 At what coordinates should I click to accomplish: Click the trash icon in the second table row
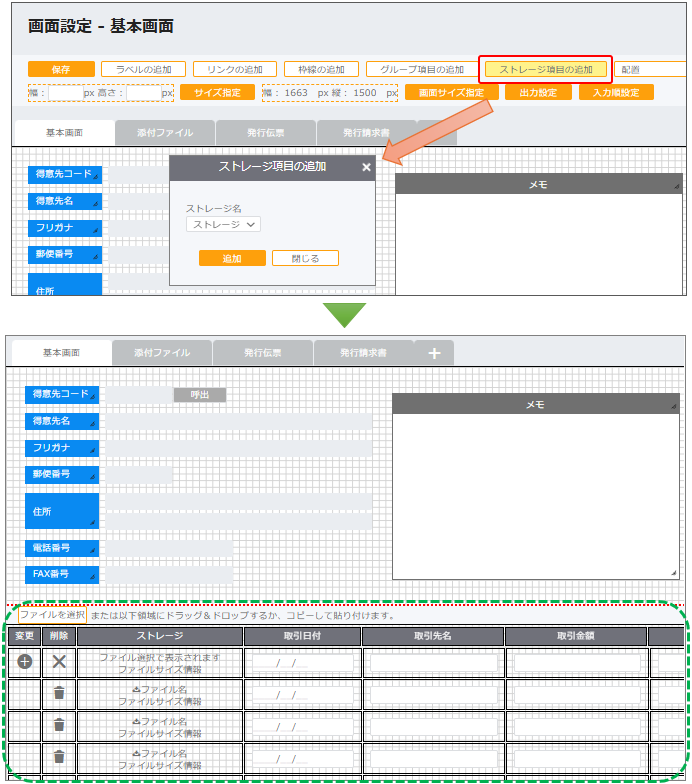coord(59,693)
